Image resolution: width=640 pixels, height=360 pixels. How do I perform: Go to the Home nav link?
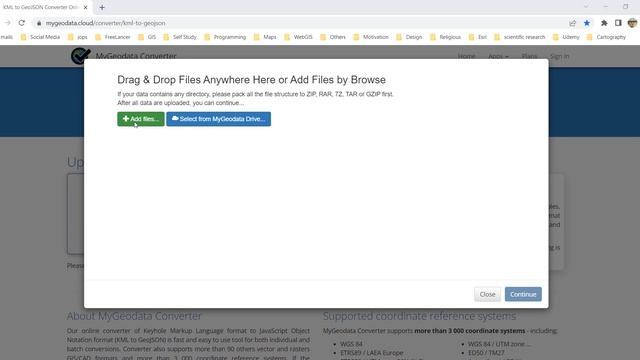[466, 56]
